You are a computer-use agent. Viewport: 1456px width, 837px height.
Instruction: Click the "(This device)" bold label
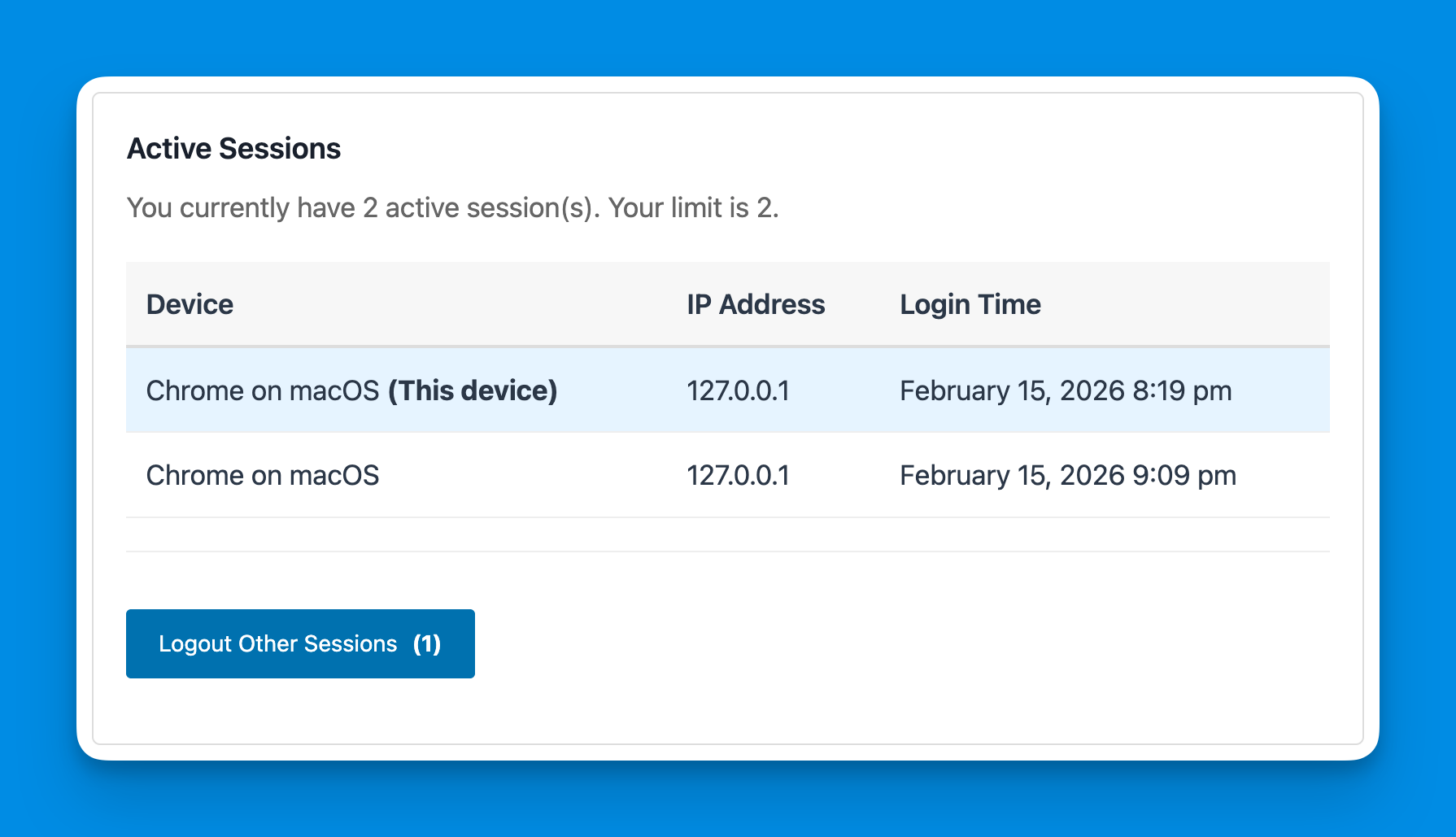click(473, 390)
